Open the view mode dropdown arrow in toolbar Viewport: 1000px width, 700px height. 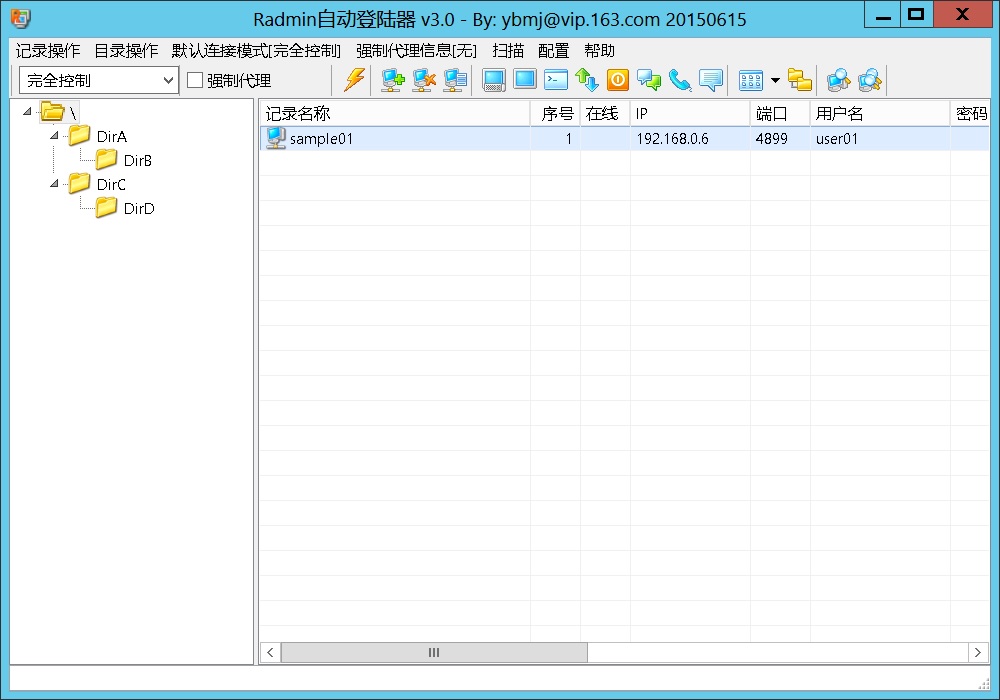pyautogui.click(x=775, y=80)
